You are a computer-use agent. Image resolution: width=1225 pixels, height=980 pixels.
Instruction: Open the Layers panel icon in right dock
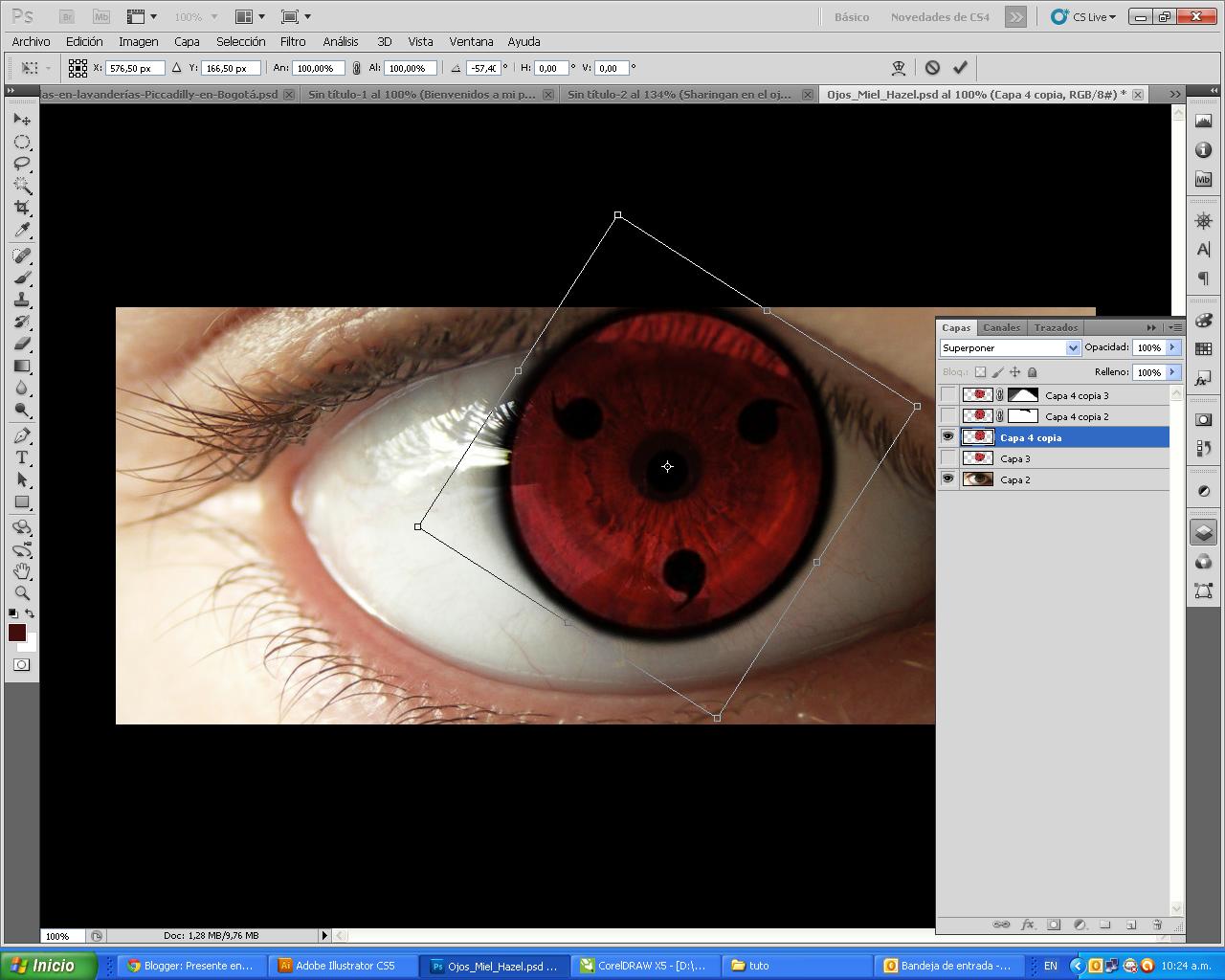click(x=1204, y=533)
